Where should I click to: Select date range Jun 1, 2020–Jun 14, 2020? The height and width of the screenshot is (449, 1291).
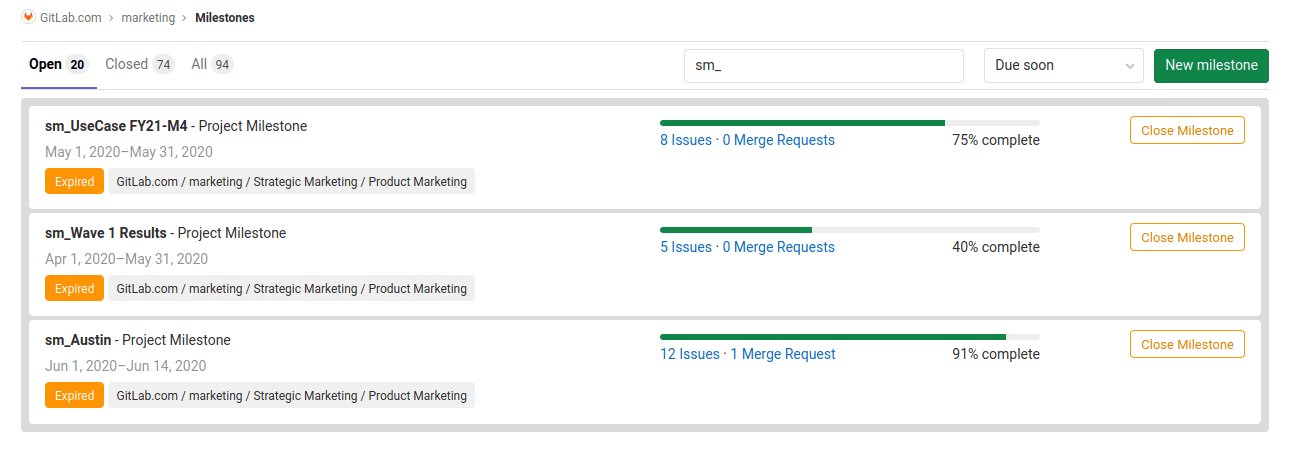[x=125, y=366]
